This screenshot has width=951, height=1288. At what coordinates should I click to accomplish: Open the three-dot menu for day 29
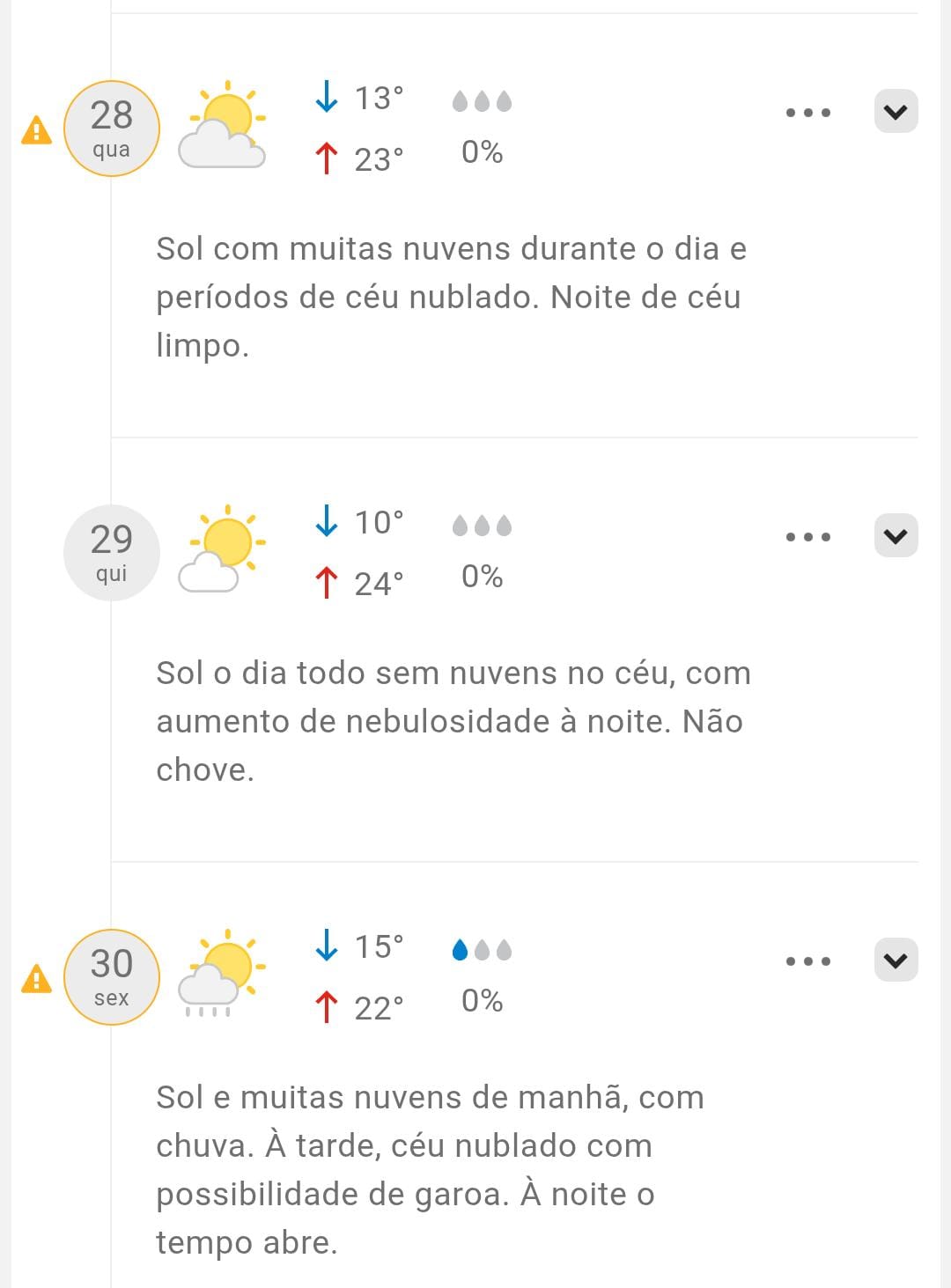point(808,537)
